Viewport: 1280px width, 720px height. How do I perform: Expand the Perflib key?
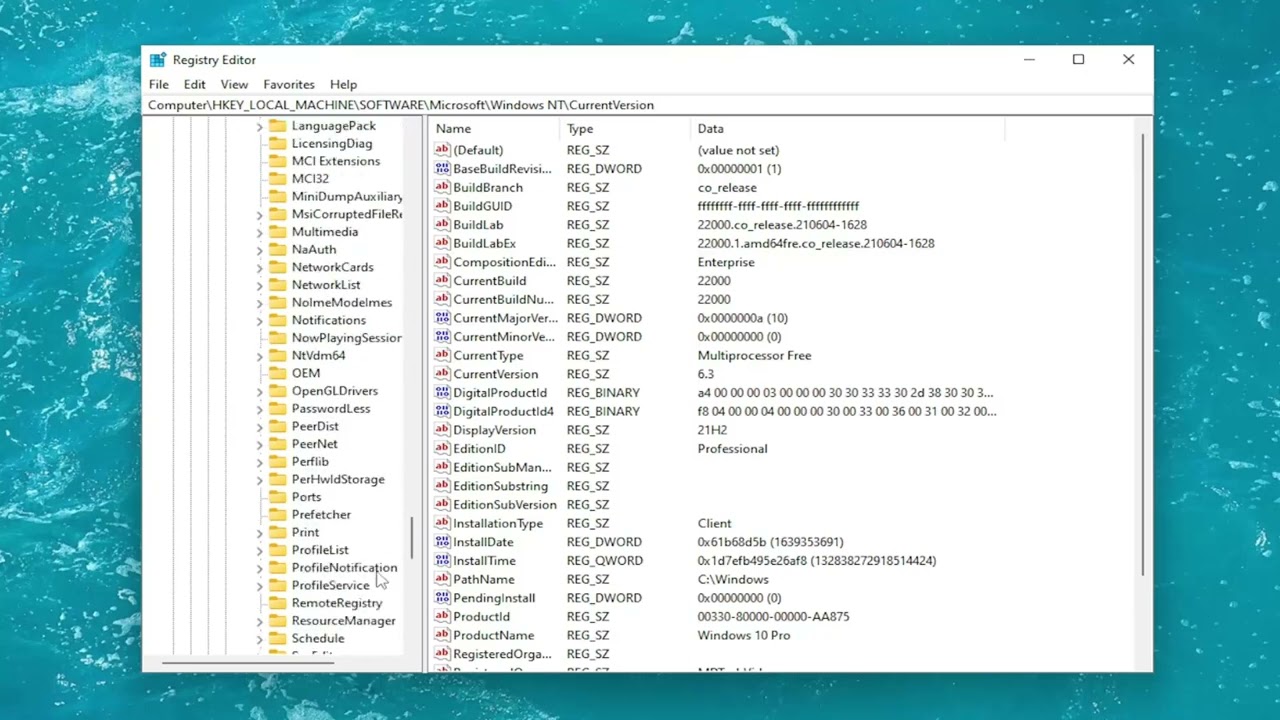coord(259,462)
